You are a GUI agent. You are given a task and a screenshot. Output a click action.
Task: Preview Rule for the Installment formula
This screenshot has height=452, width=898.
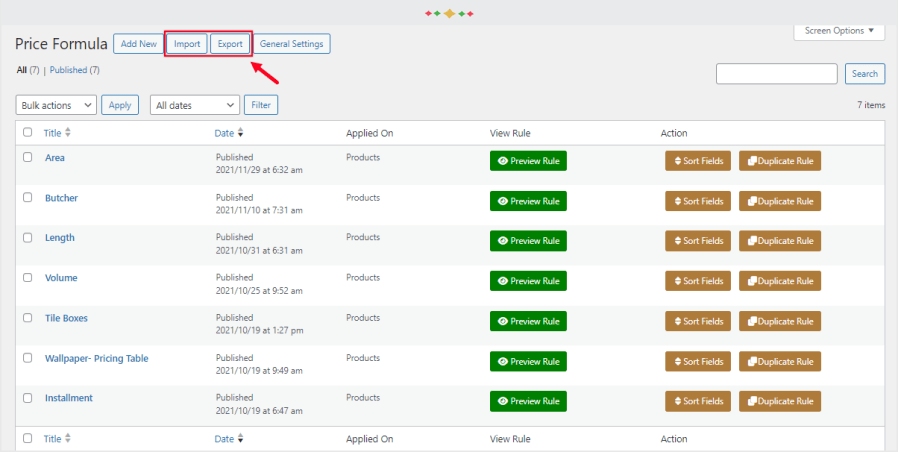[528, 401]
